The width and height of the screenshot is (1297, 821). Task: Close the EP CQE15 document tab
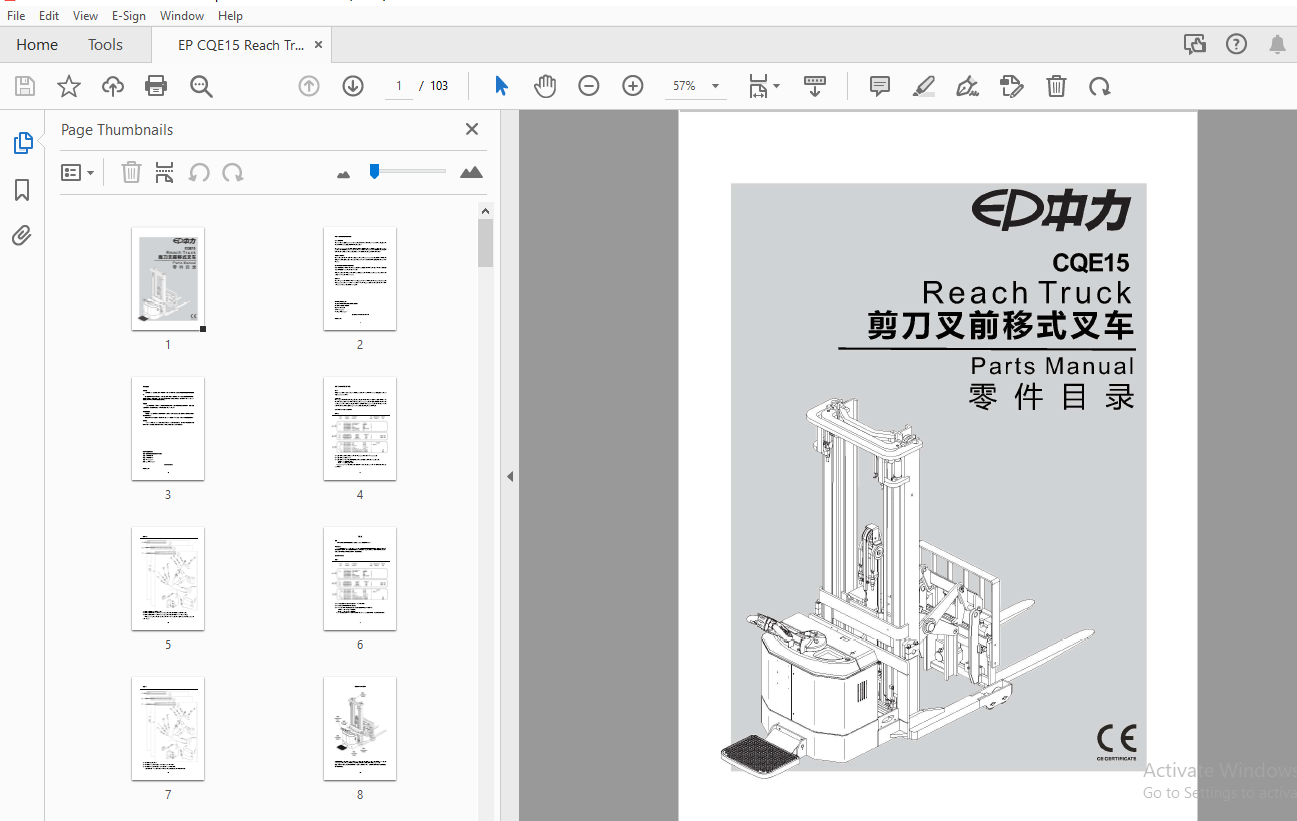click(319, 44)
